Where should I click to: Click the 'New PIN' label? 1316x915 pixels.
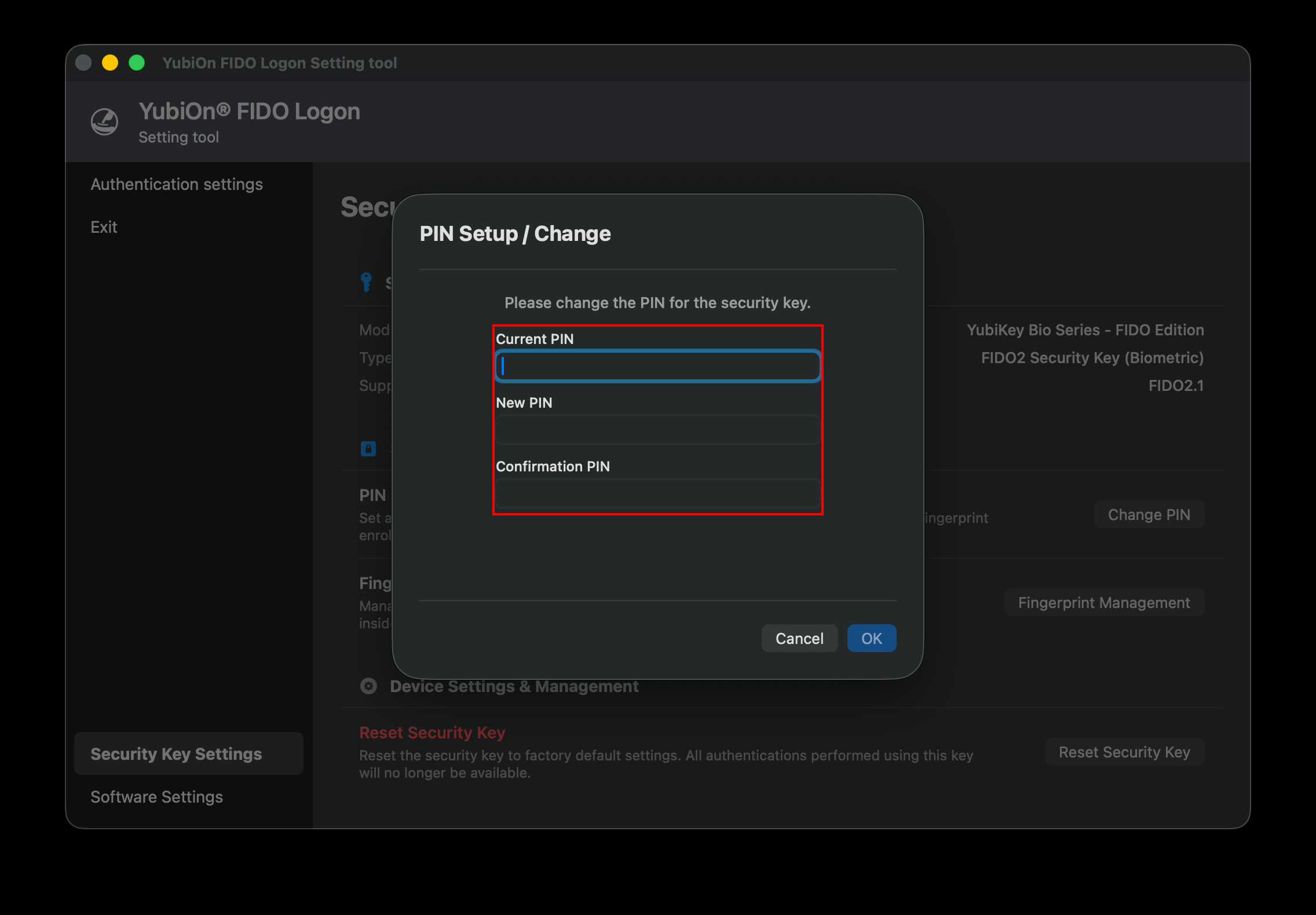(524, 402)
